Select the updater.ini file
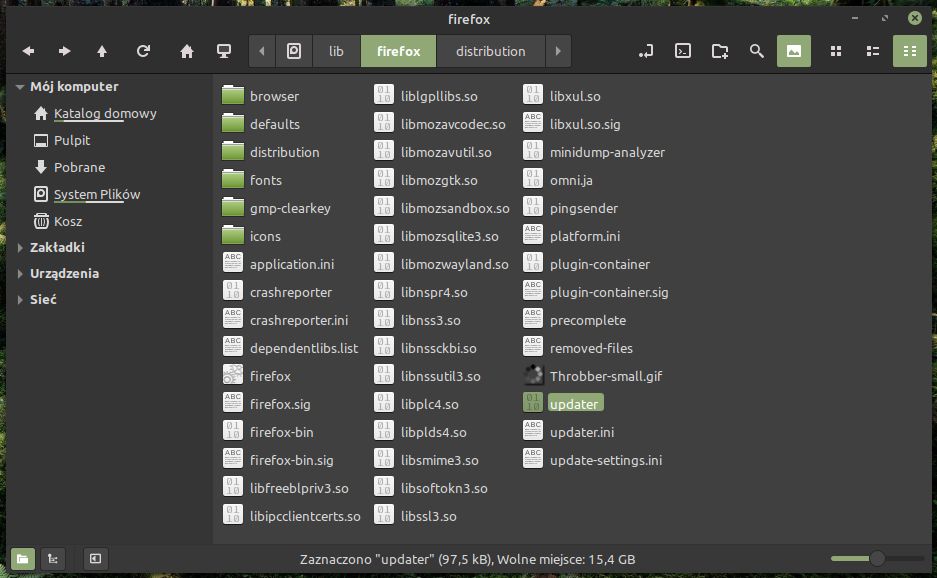The width and height of the screenshot is (937, 578). 568,432
